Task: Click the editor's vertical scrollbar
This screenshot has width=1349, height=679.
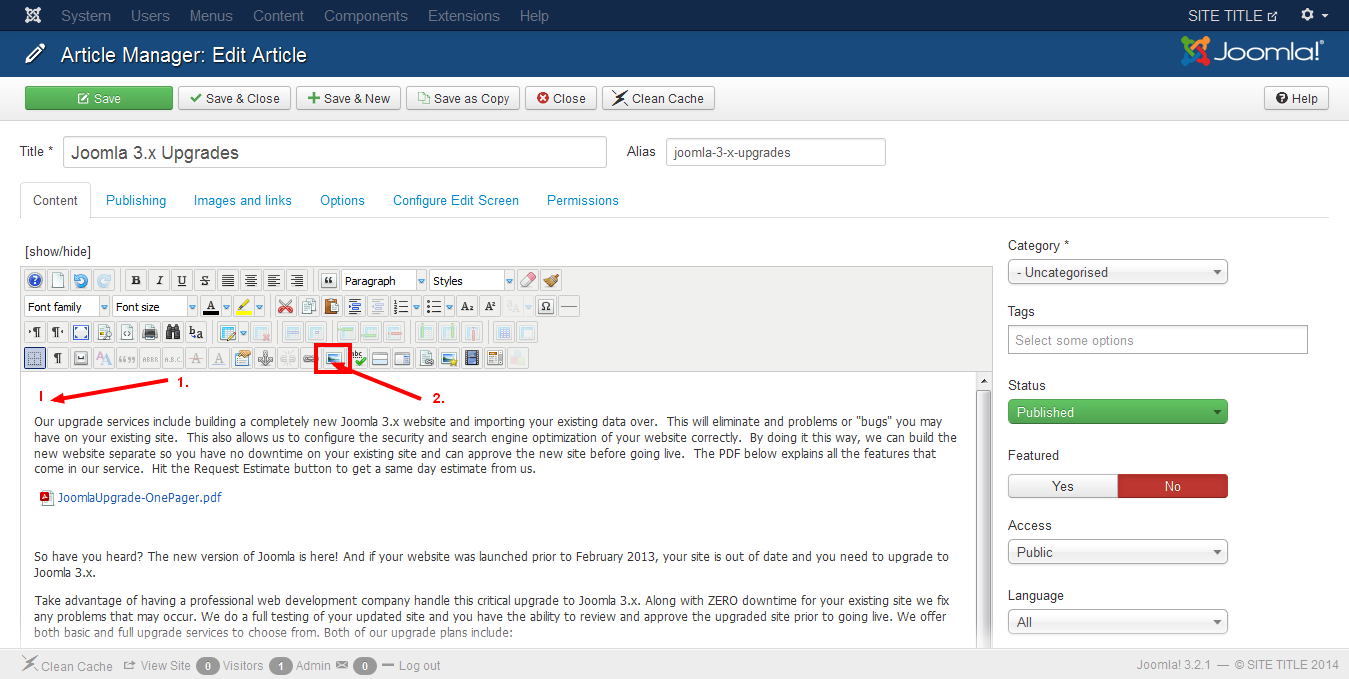Action: (984, 510)
